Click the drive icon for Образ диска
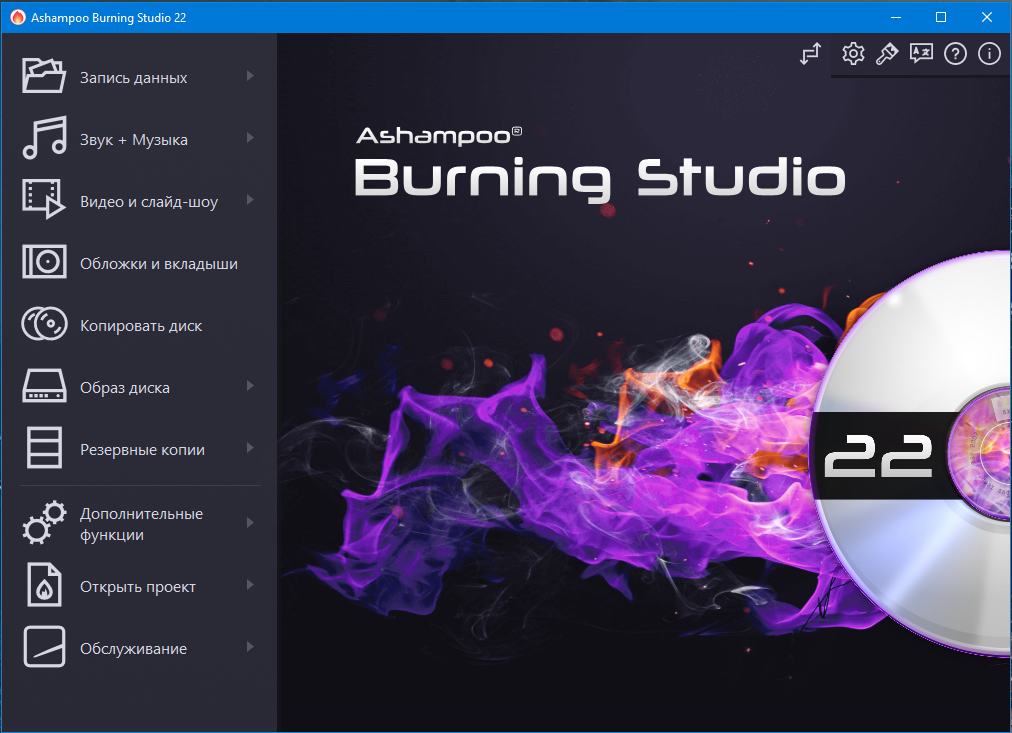Viewport: 1012px width, 733px height. (x=44, y=386)
